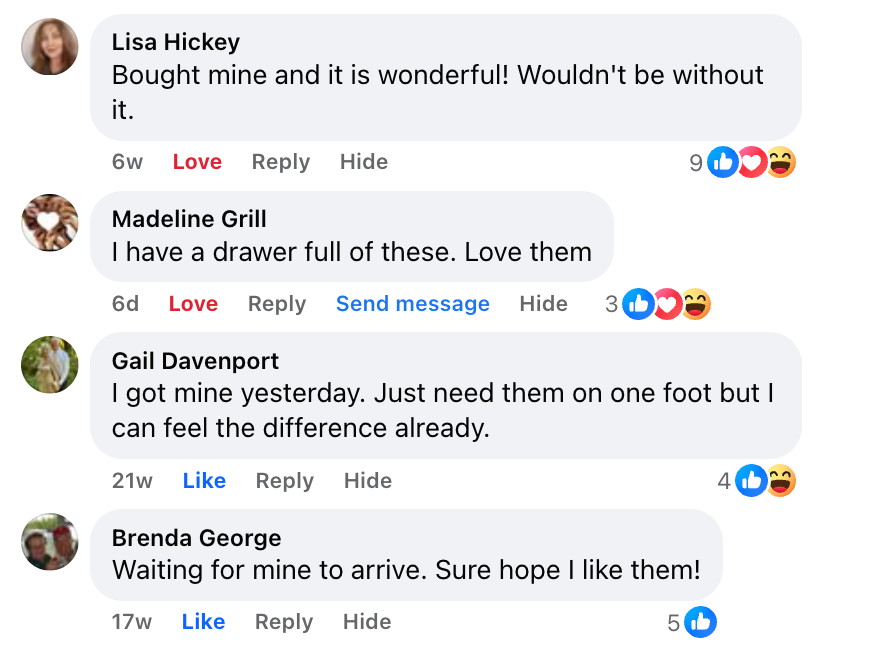Like Brenda George's comment
This screenshot has height=648, width=880.
203,622
